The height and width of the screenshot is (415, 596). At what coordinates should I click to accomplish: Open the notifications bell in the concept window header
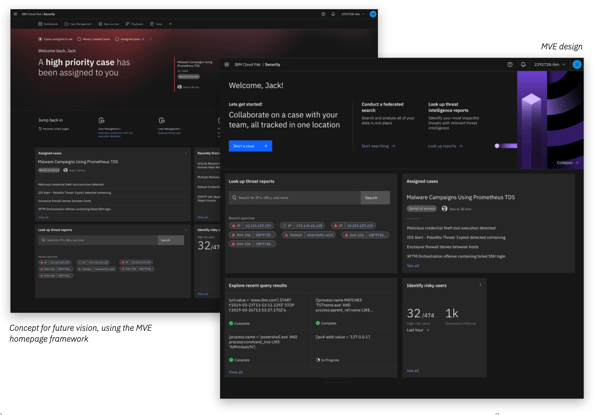tap(333, 14)
